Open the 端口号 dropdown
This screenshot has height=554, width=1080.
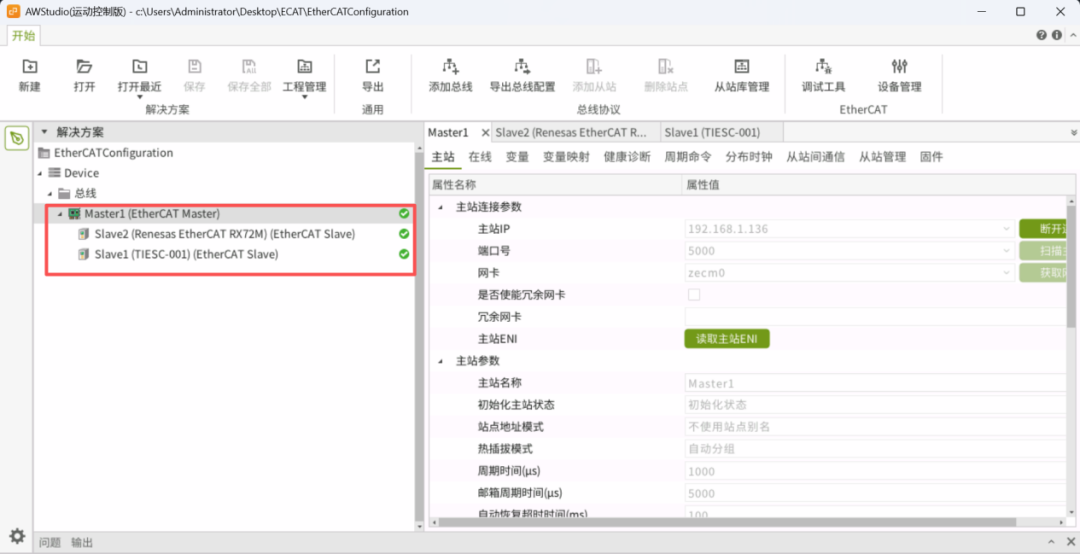pyautogui.click(x=1006, y=251)
